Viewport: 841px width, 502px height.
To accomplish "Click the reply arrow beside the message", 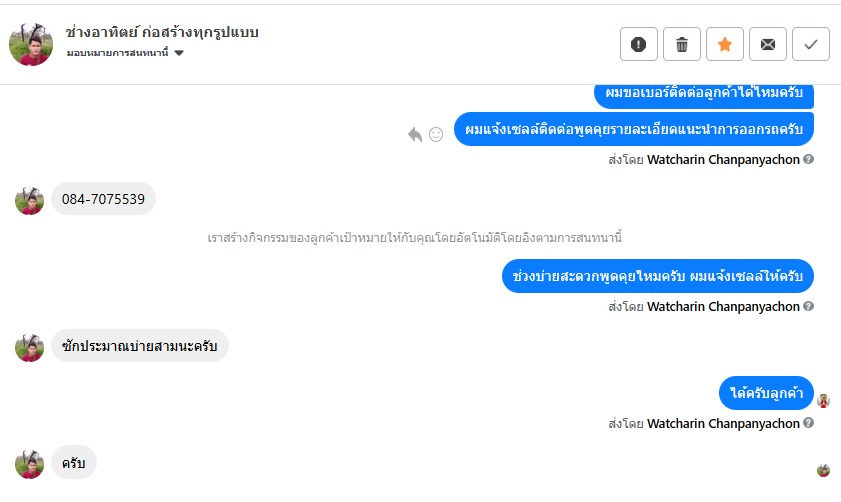I will (x=415, y=134).
